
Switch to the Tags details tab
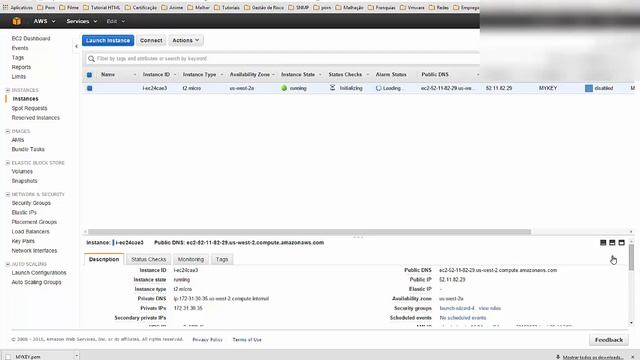pyautogui.click(x=222, y=259)
